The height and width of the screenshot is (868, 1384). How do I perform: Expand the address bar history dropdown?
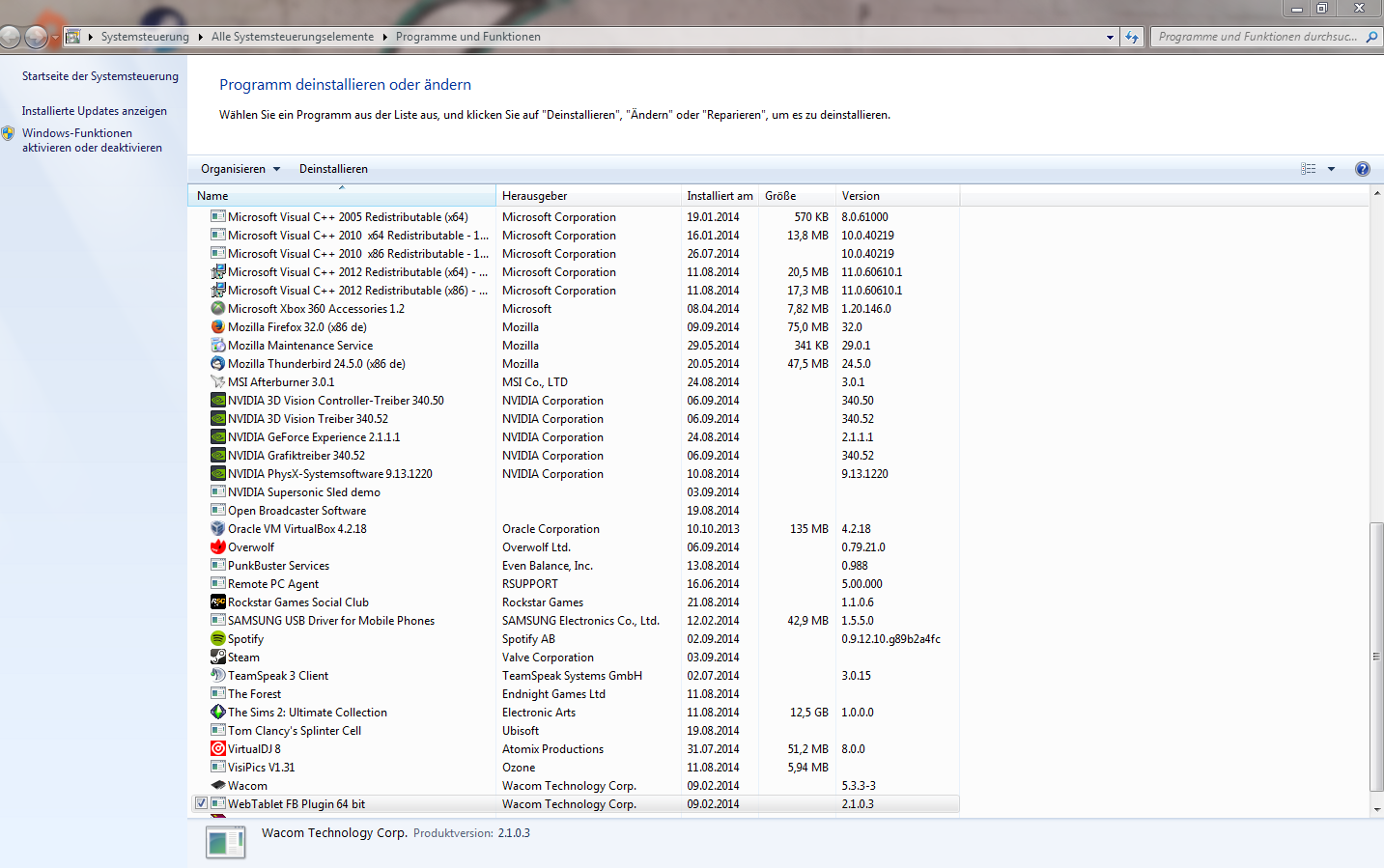point(1110,37)
